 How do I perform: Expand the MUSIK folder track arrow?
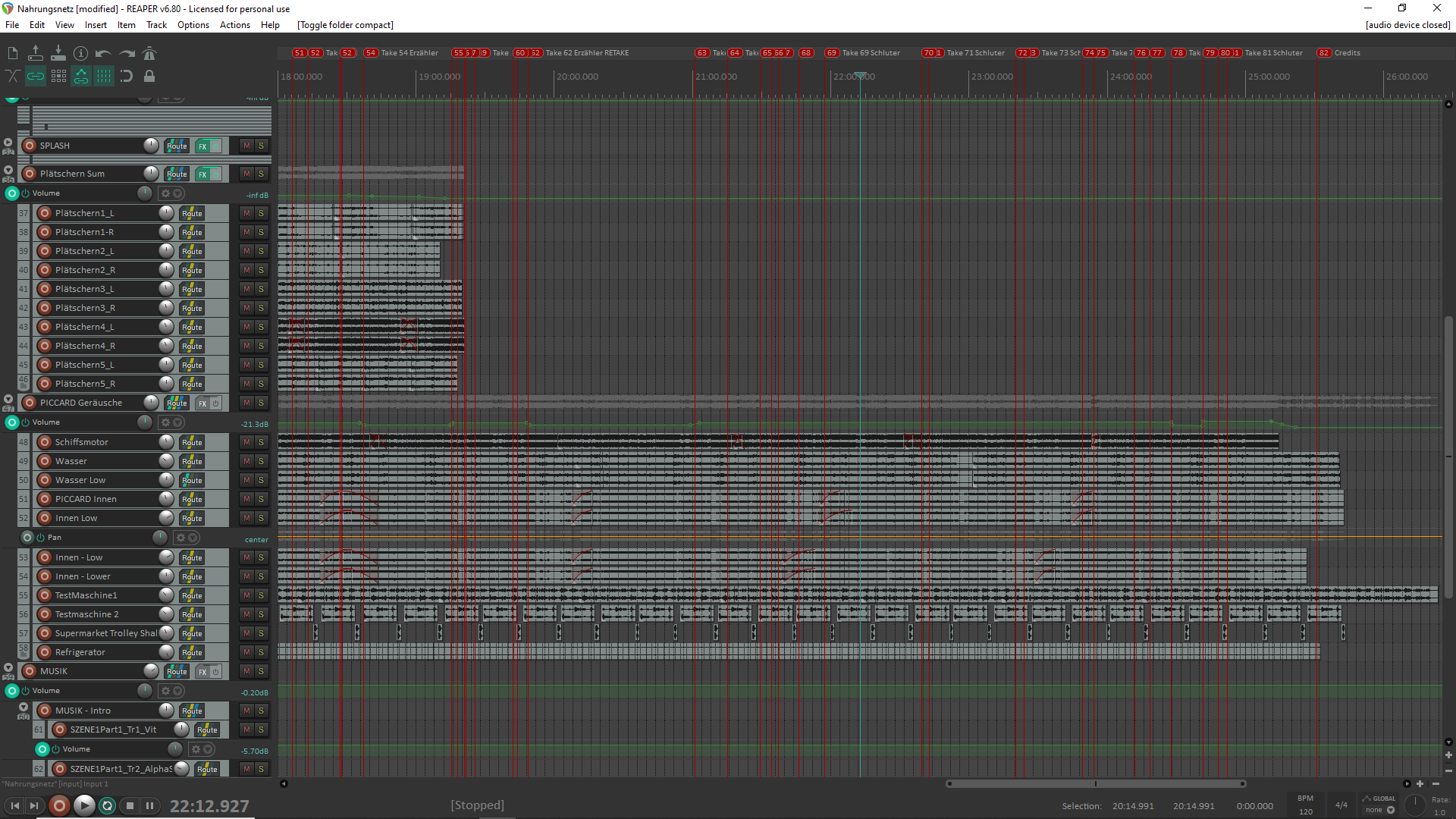click(8, 668)
